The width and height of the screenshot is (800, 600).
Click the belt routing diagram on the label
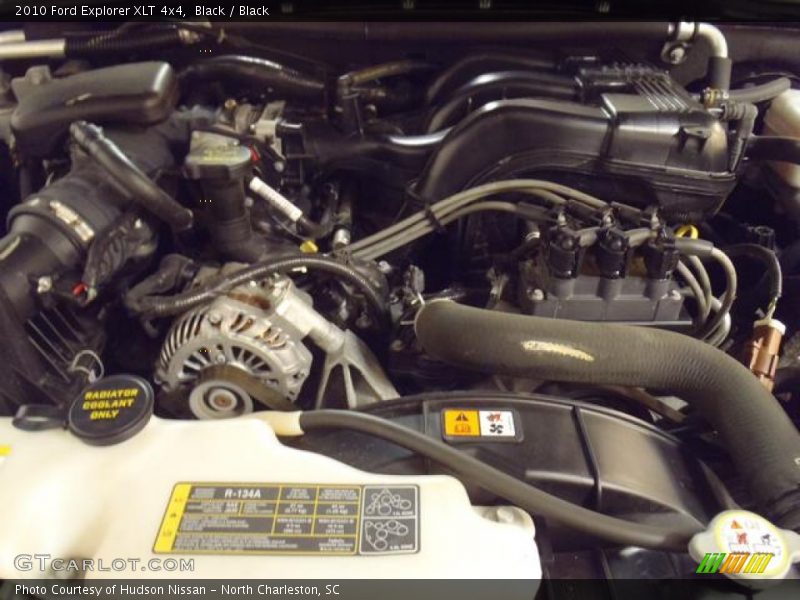[389, 517]
